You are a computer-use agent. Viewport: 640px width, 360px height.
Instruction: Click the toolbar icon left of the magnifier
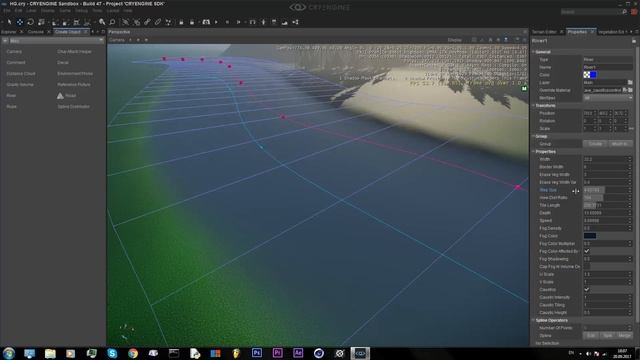(102, 22)
